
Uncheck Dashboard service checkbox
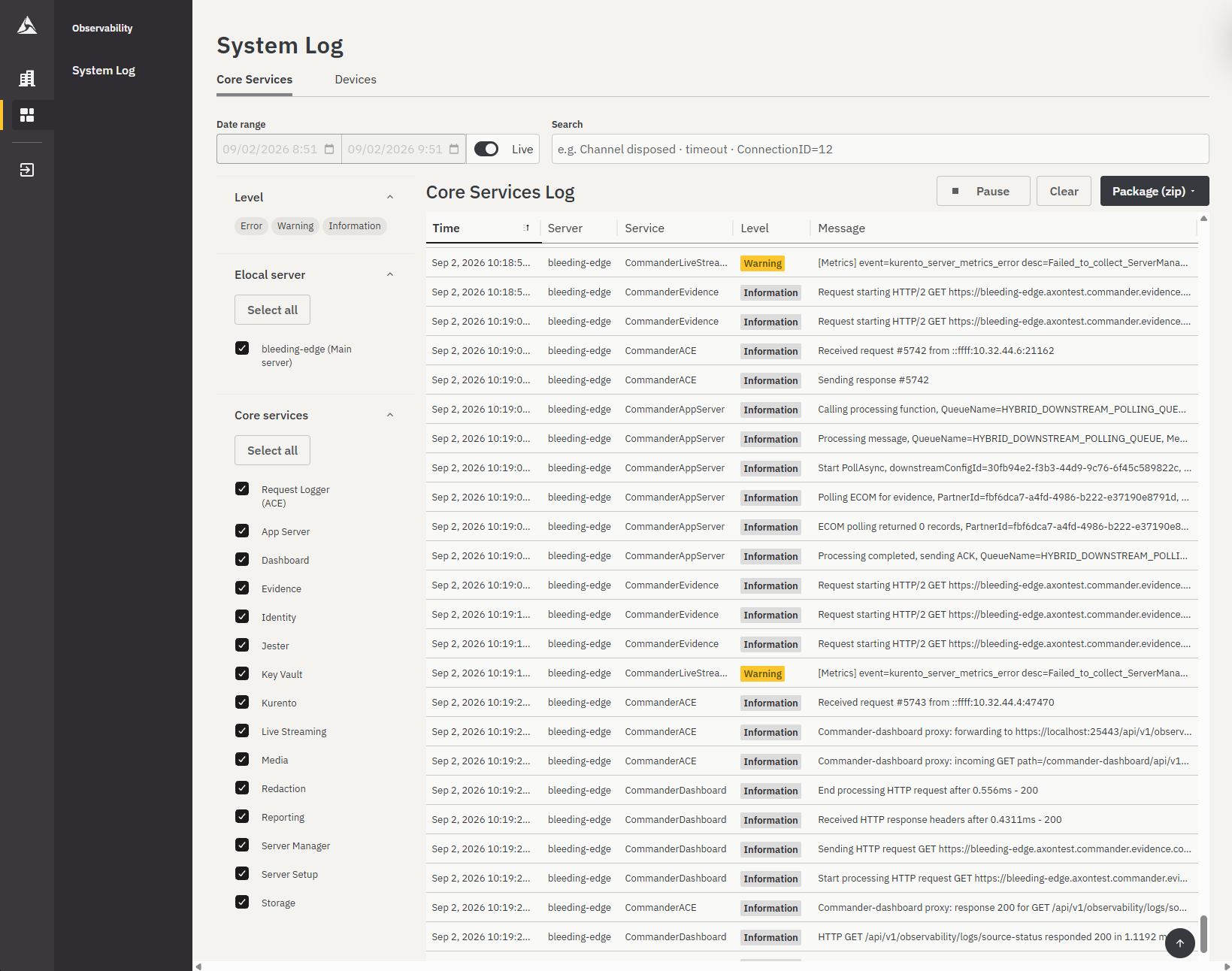(x=242, y=559)
